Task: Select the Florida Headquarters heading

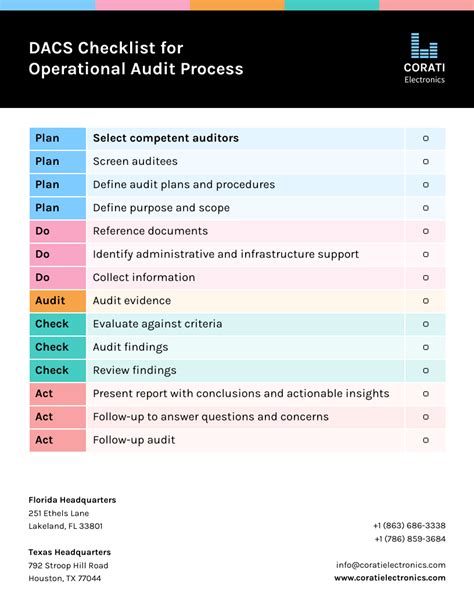Action: point(72,500)
